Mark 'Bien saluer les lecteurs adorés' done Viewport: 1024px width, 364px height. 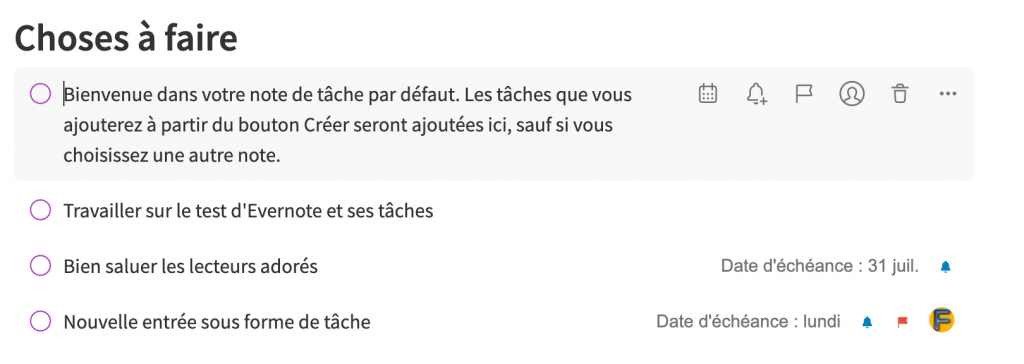point(40,266)
